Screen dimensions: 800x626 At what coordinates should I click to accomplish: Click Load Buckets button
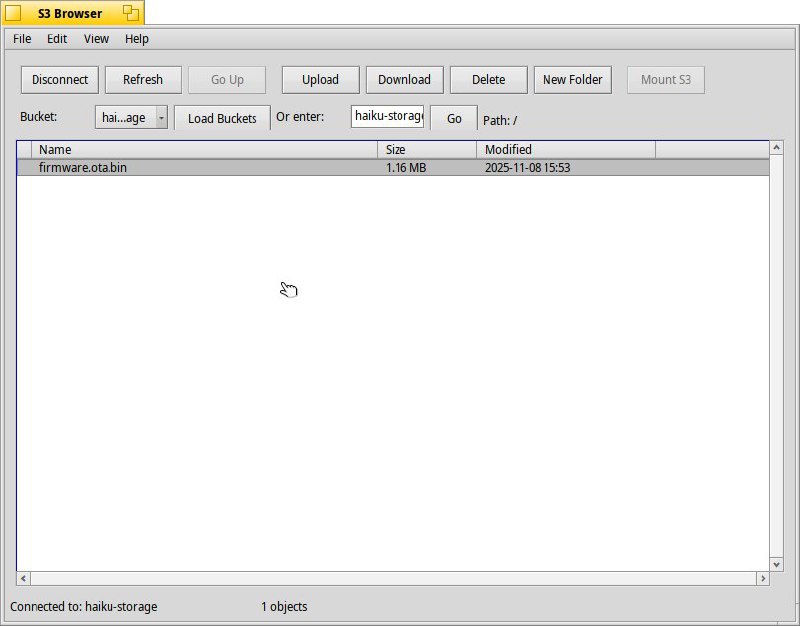click(x=222, y=118)
